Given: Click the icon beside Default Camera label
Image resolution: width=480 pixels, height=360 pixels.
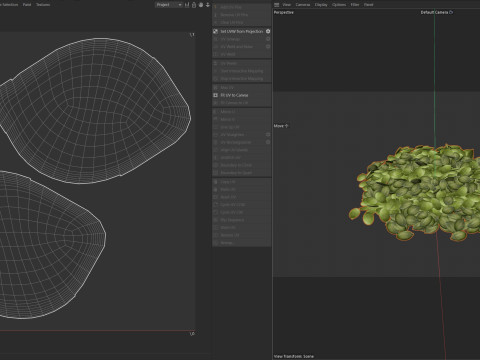Looking at the screenshot, I should [x=451, y=12].
